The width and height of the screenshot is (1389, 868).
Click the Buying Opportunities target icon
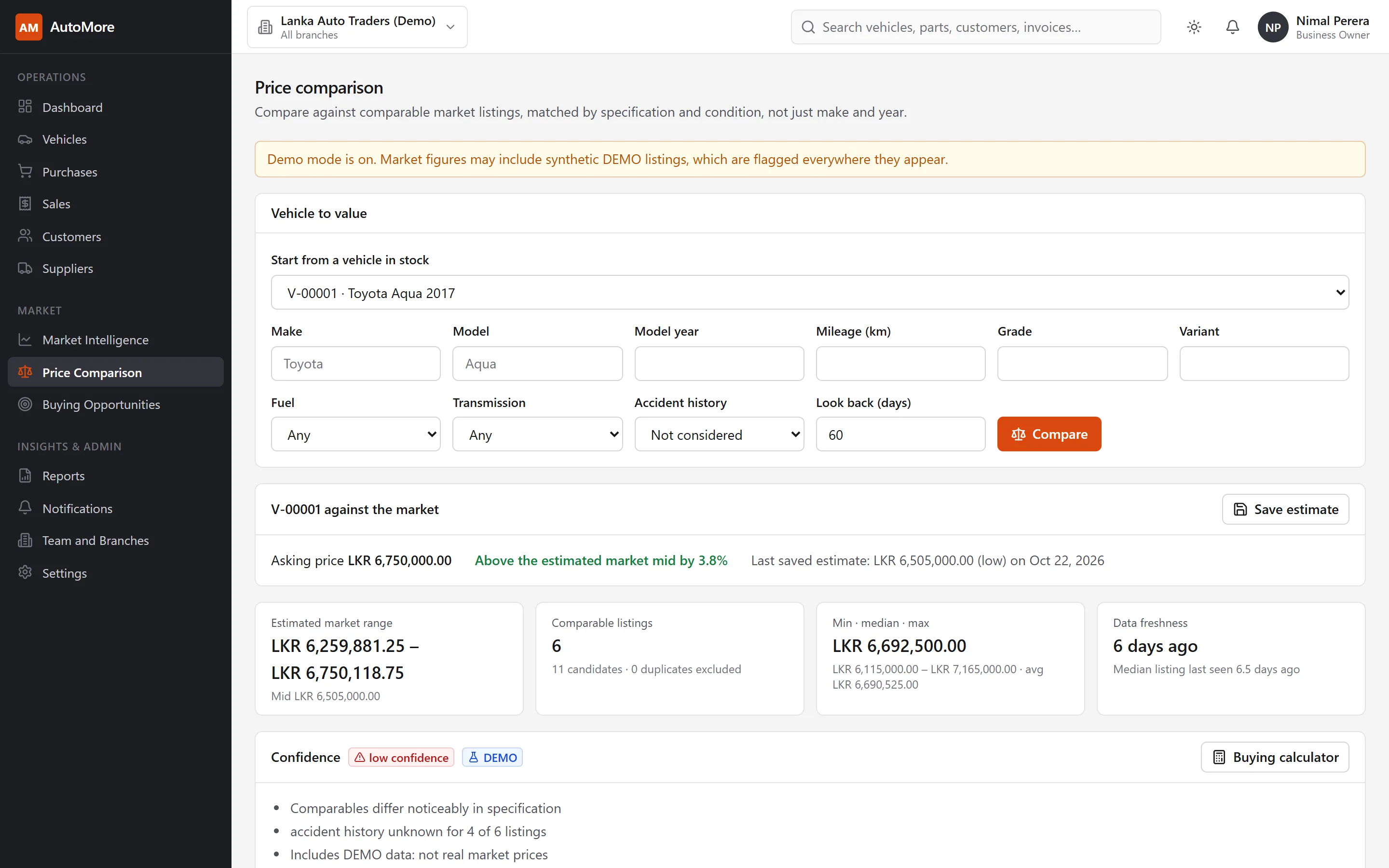point(25,404)
